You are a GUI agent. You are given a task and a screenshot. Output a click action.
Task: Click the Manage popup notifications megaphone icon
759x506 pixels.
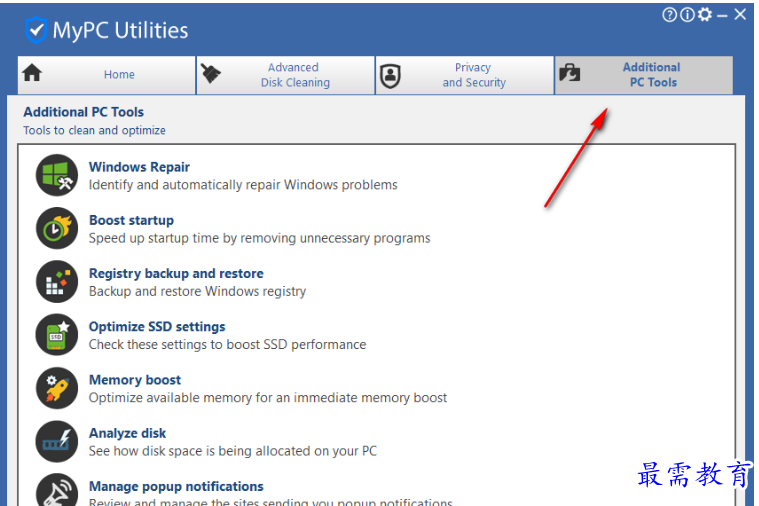coord(57,490)
